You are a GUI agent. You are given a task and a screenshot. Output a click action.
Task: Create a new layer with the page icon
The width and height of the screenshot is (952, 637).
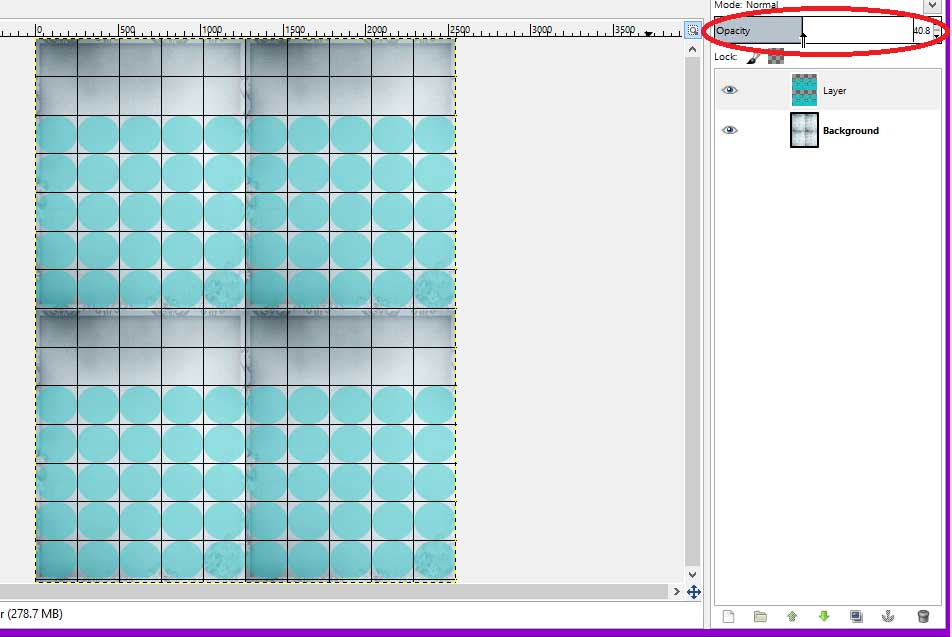(729, 616)
